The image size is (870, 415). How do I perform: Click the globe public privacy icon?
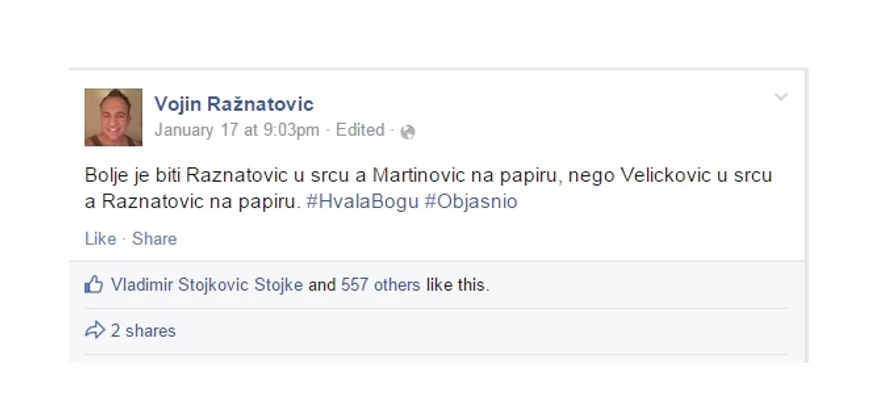[408, 132]
